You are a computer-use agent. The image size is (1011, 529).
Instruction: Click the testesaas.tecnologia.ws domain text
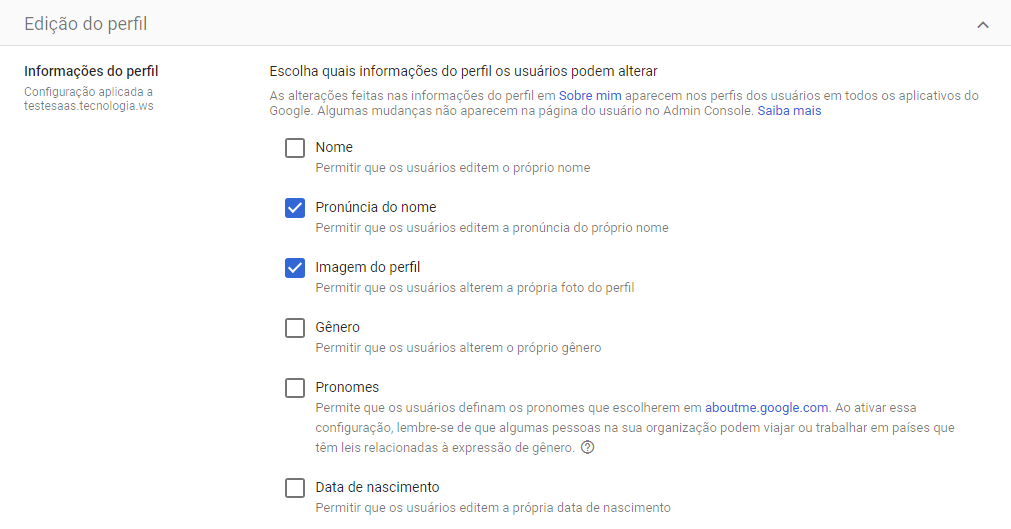(89, 106)
